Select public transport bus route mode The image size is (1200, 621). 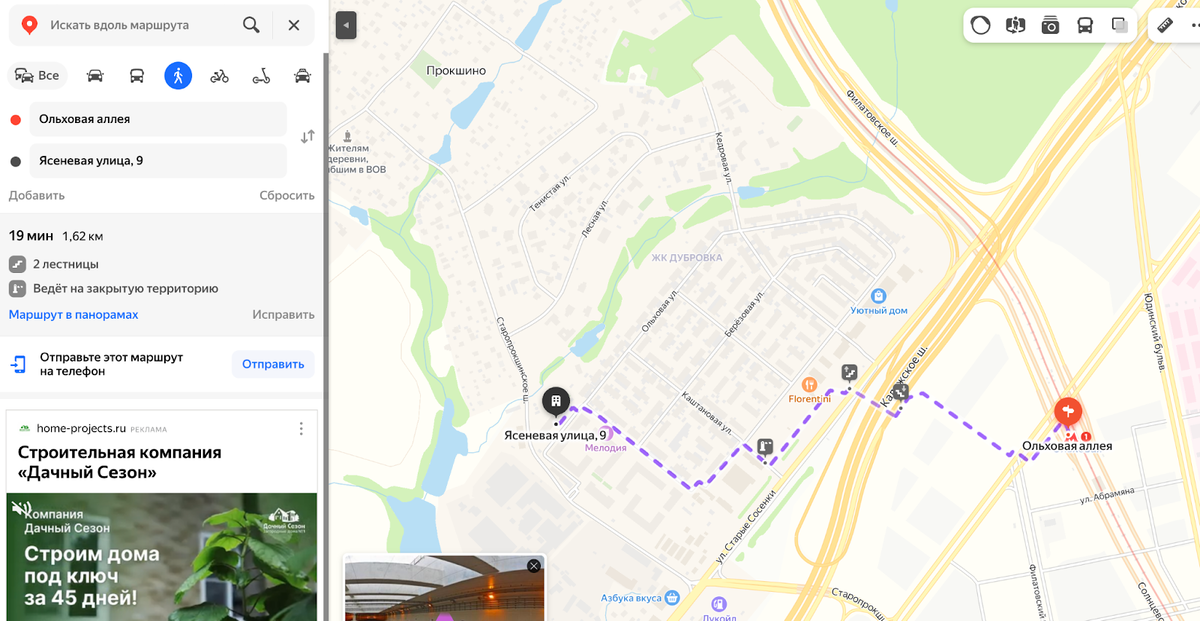click(137, 75)
